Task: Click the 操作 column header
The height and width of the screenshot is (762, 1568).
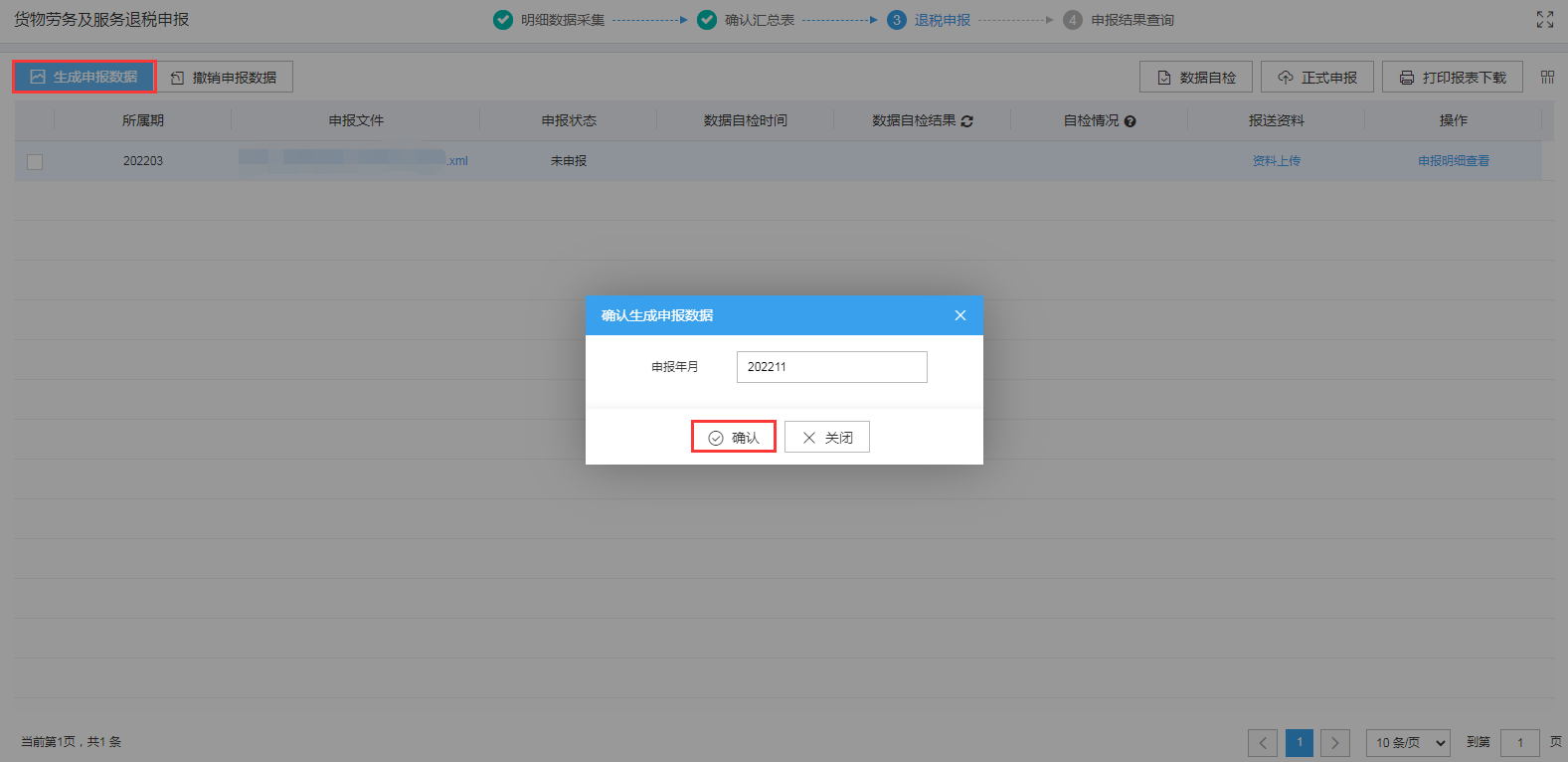Action: pyautogui.click(x=1454, y=120)
